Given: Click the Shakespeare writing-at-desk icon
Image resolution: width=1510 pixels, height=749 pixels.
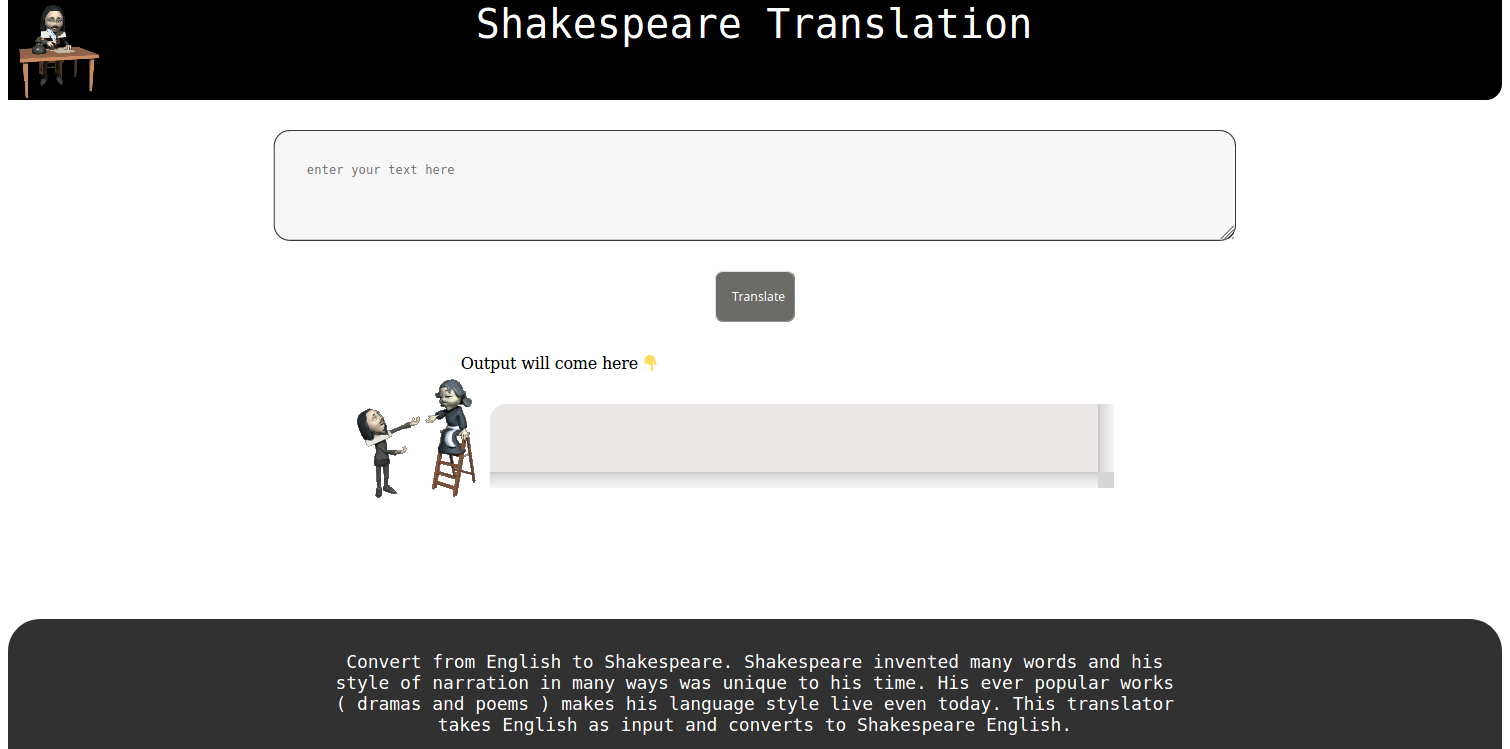Looking at the screenshot, I should [x=58, y=50].
